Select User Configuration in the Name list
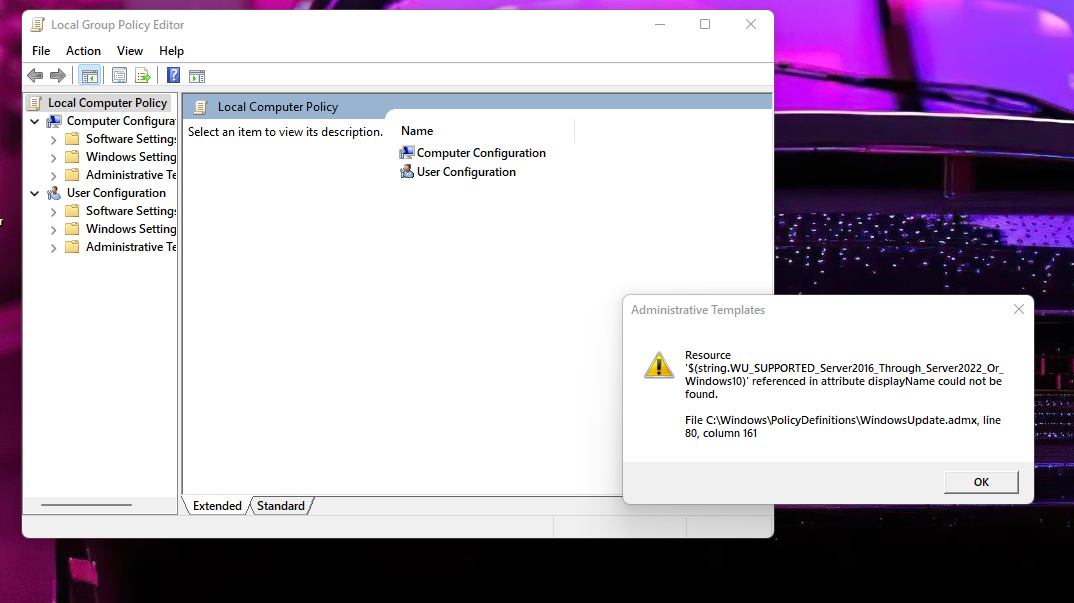Image resolution: width=1074 pixels, height=603 pixels. 465,172
